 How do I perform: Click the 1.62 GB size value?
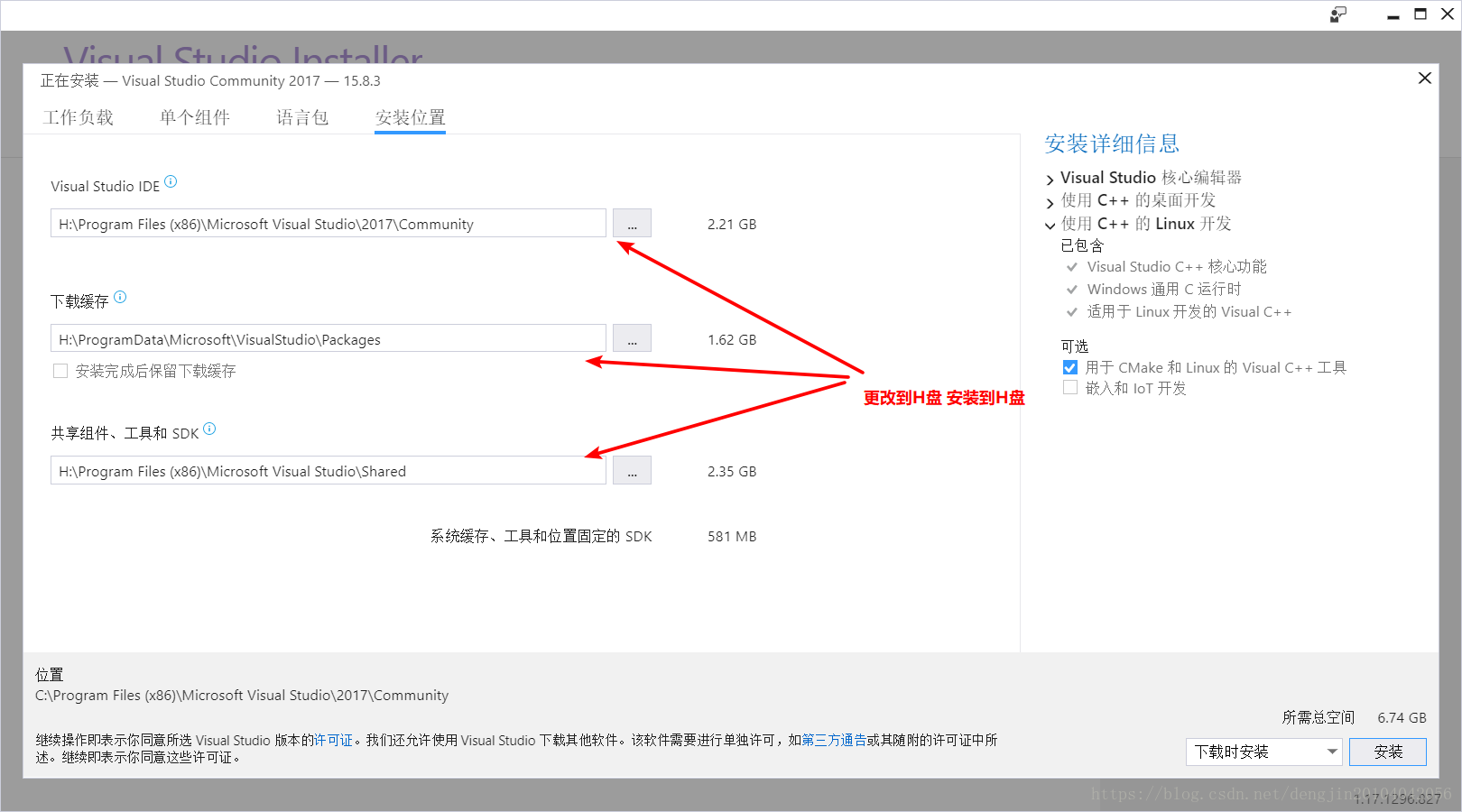[732, 339]
